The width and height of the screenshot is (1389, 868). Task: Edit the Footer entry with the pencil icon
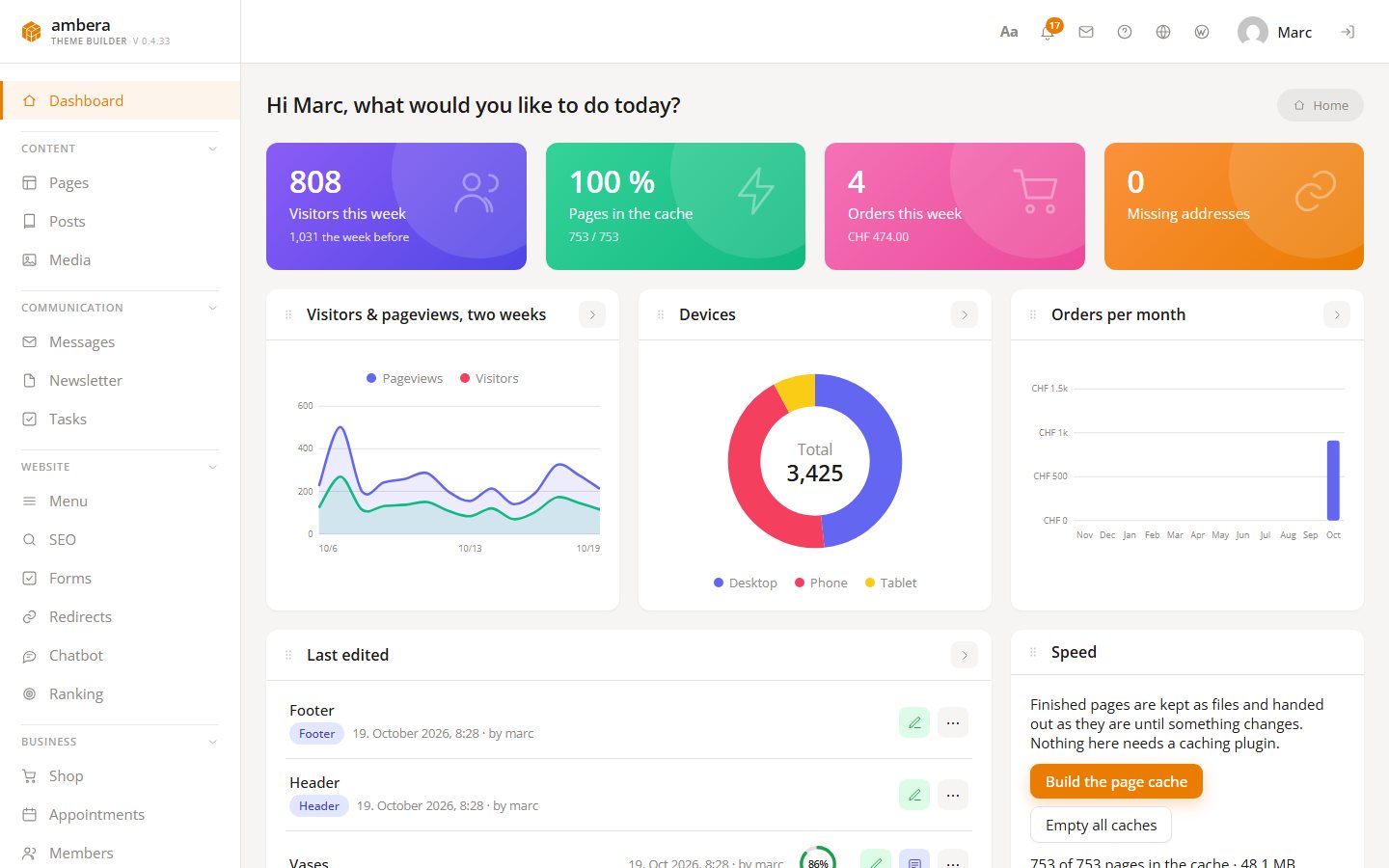click(914, 722)
